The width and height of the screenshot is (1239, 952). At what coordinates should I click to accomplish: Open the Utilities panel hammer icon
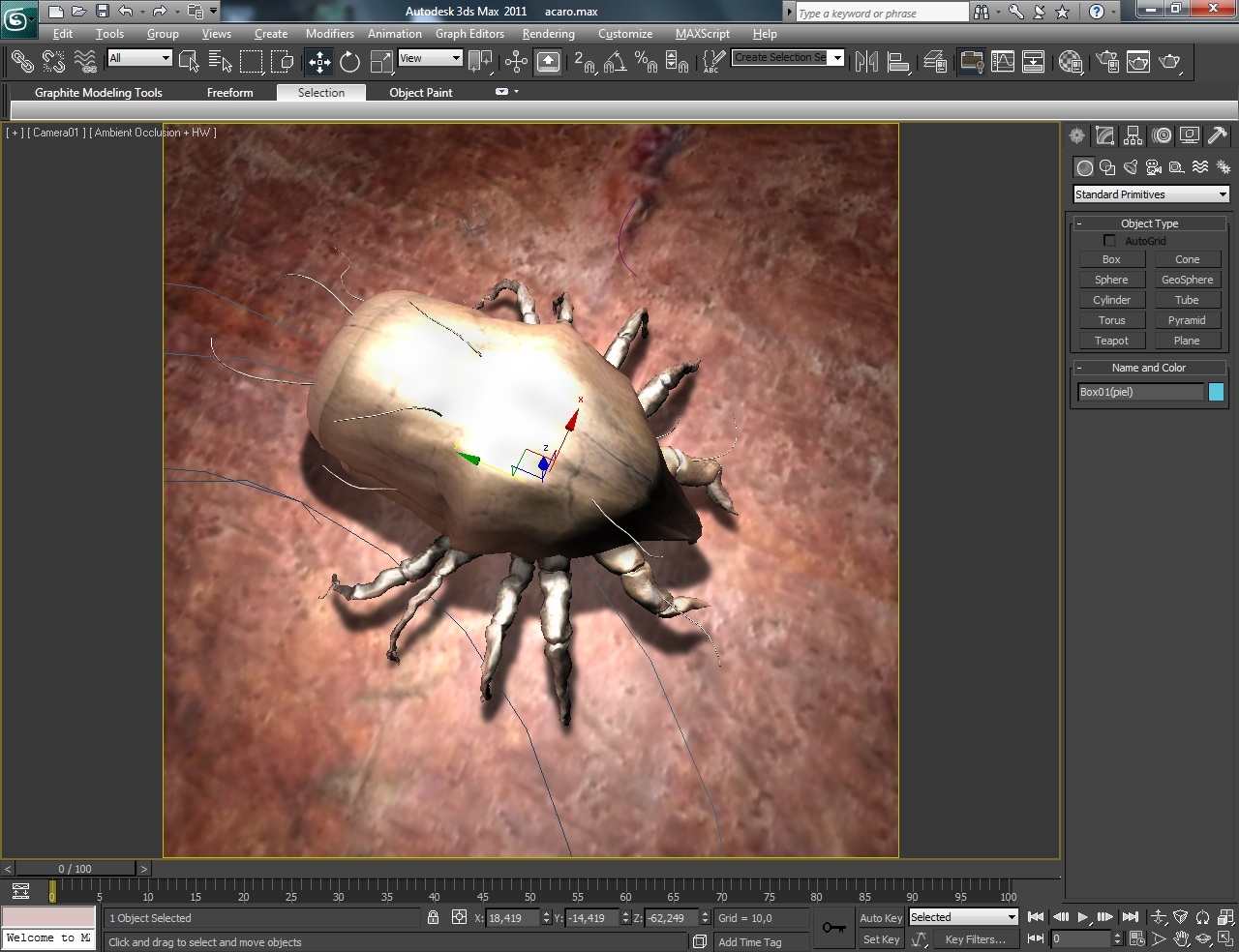(1218, 135)
